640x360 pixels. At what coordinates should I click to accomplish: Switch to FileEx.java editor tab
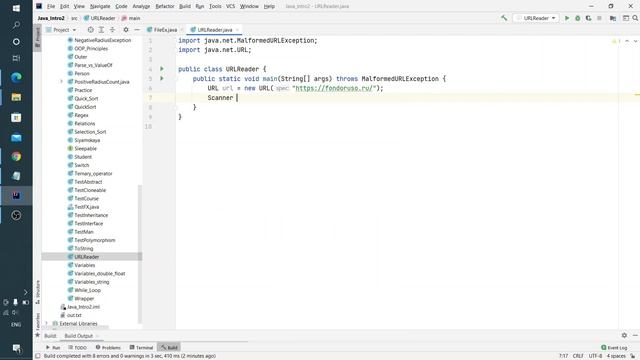(x=165, y=30)
